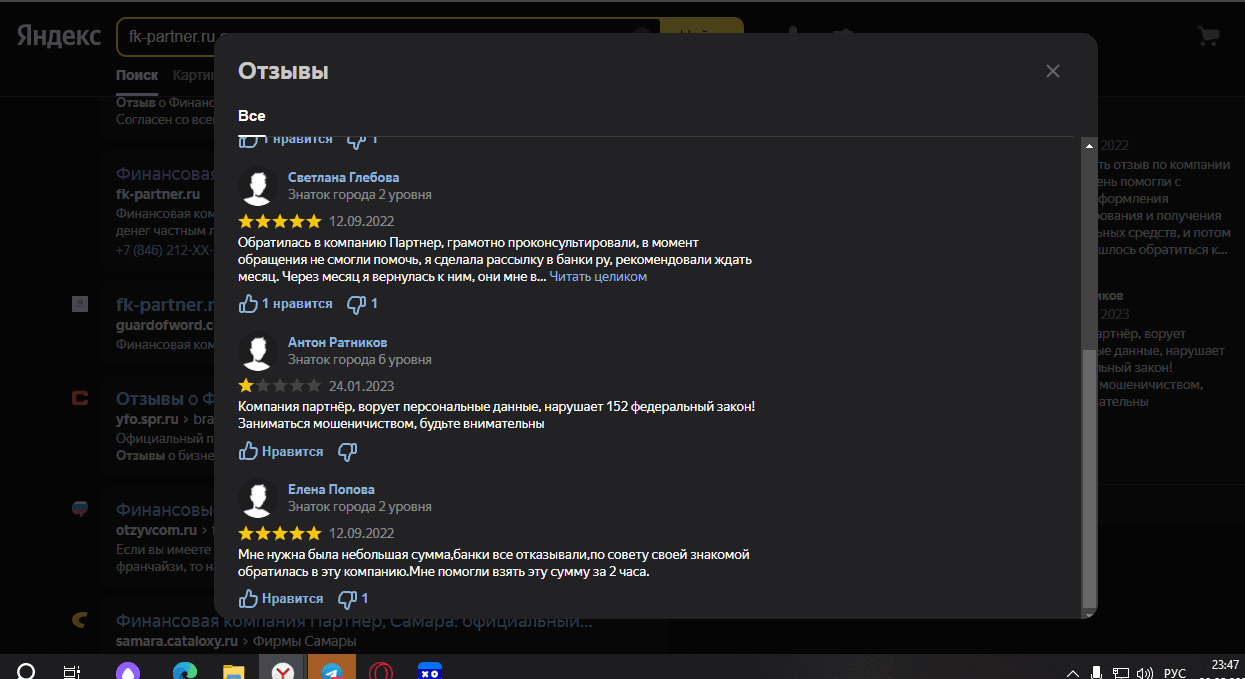Screen dimensions: 1245x679
Task: Open Telegram from the taskbar
Action: [331, 671]
